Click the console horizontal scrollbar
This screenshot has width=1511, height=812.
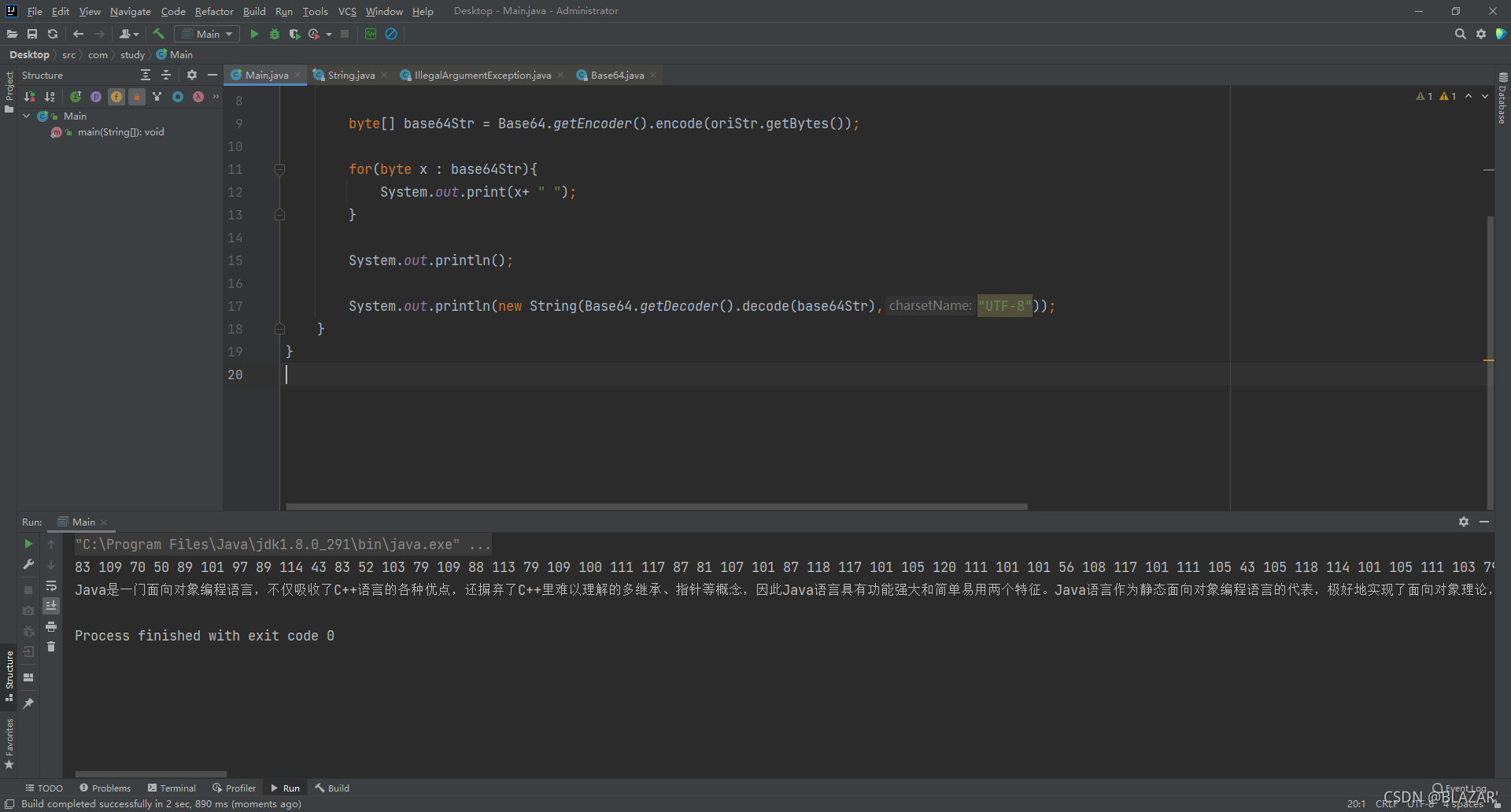click(x=150, y=774)
